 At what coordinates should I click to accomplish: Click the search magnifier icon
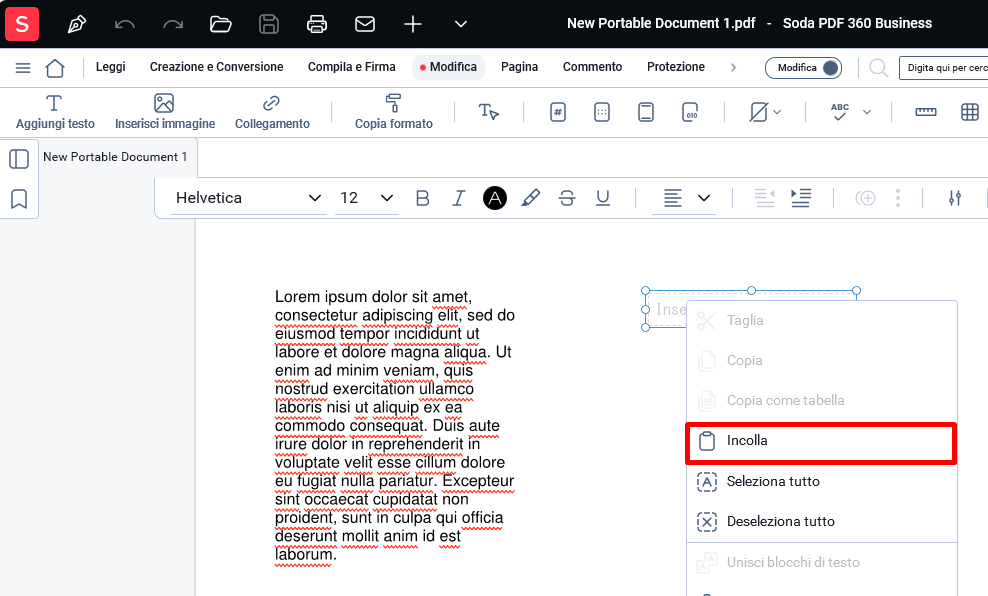click(x=878, y=67)
